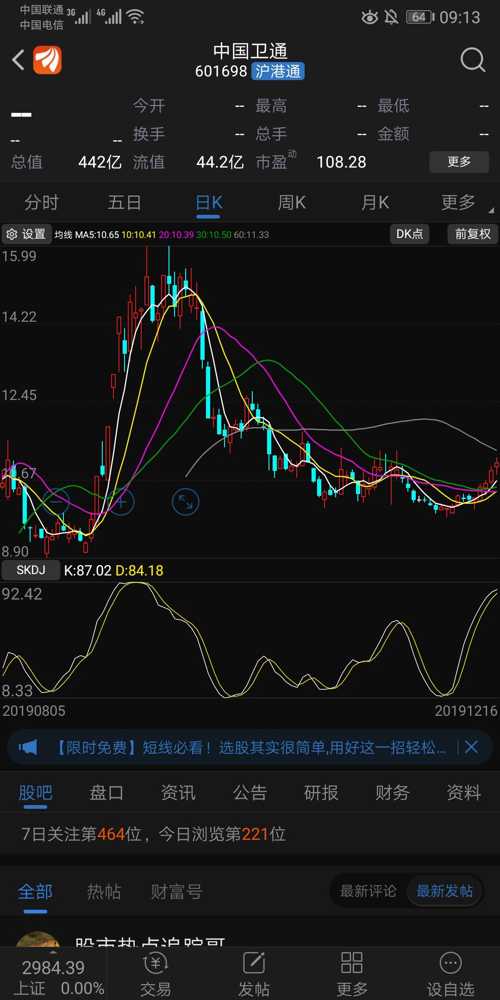500x1000 pixels.
Task: Tap the start date 20190805 label
Action: (x=34, y=710)
